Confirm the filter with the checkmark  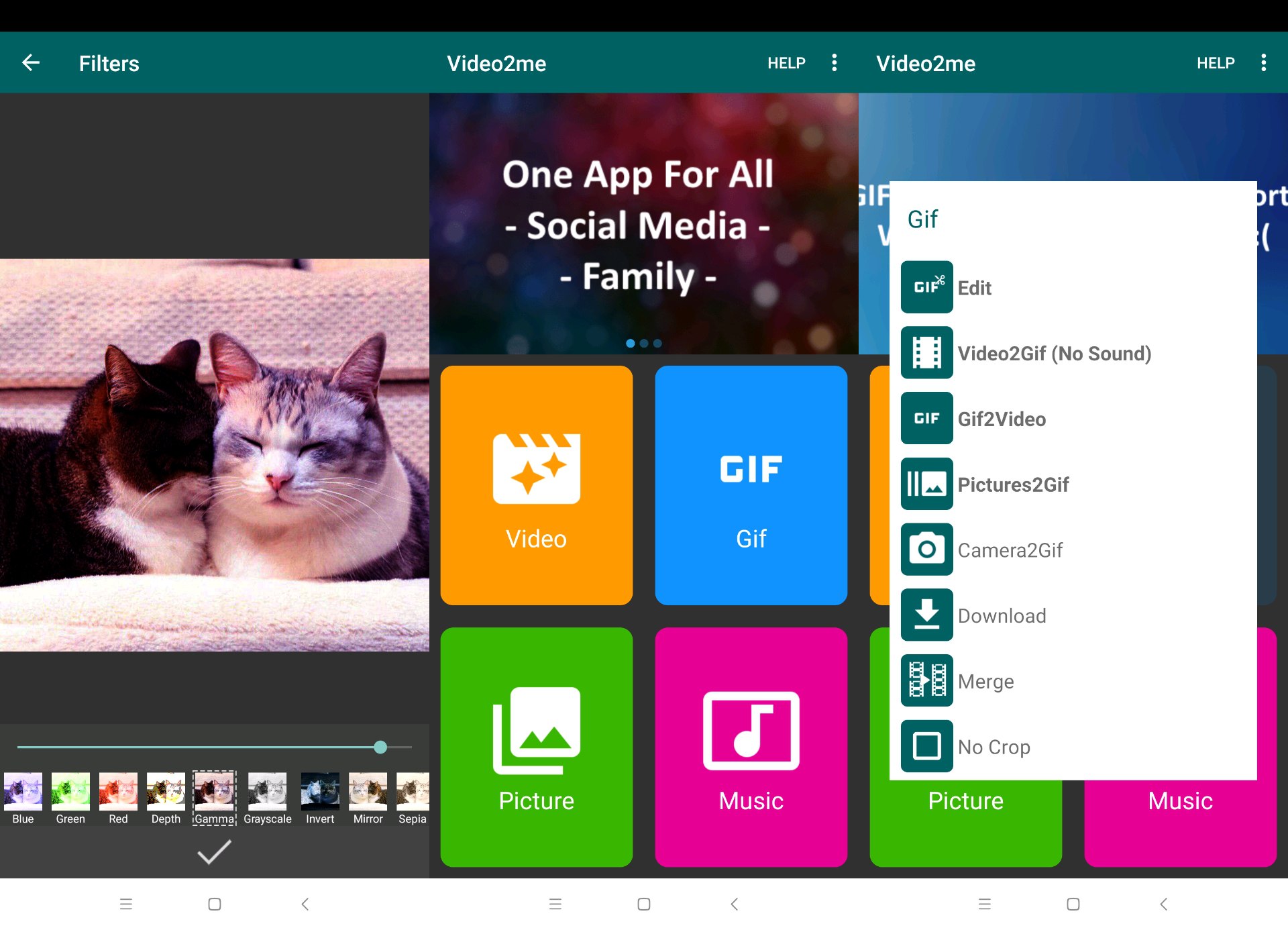pos(214,851)
